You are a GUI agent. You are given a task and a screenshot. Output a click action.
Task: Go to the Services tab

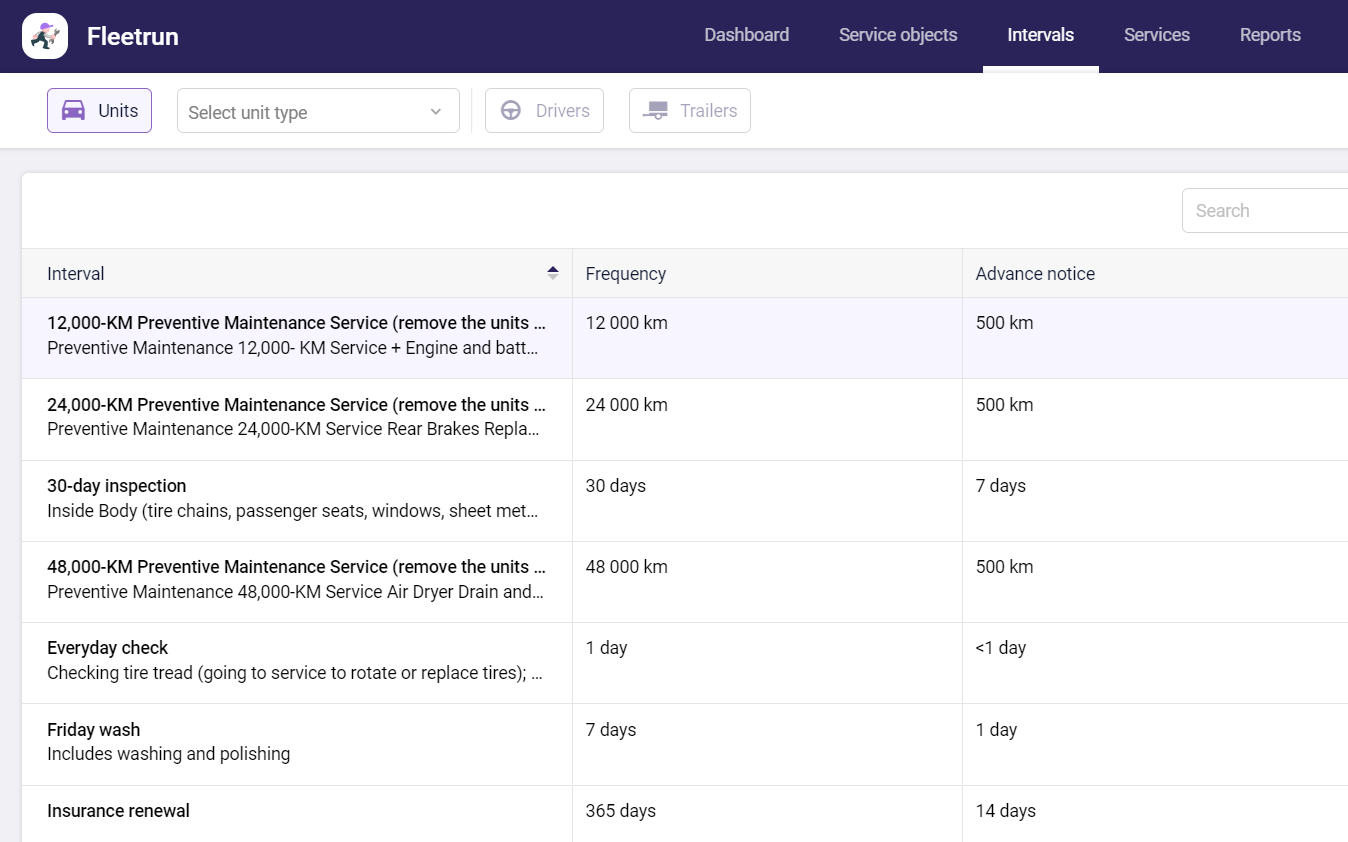[x=1156, y=35]
